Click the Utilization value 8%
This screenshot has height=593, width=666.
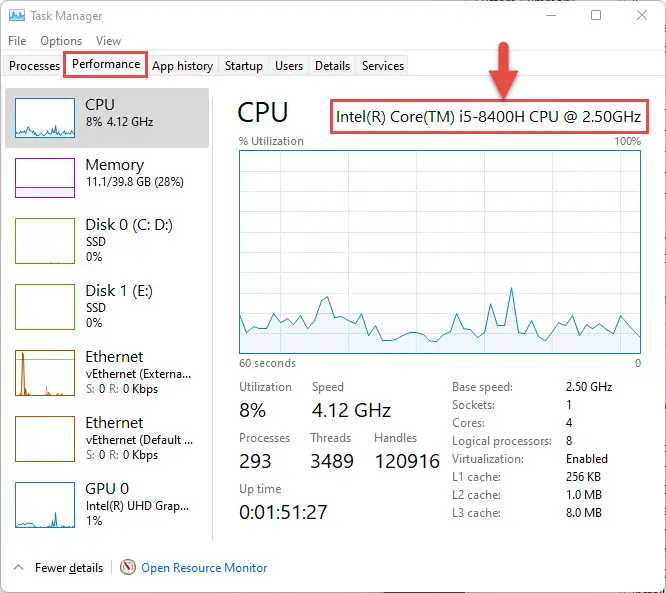point(252,411)
